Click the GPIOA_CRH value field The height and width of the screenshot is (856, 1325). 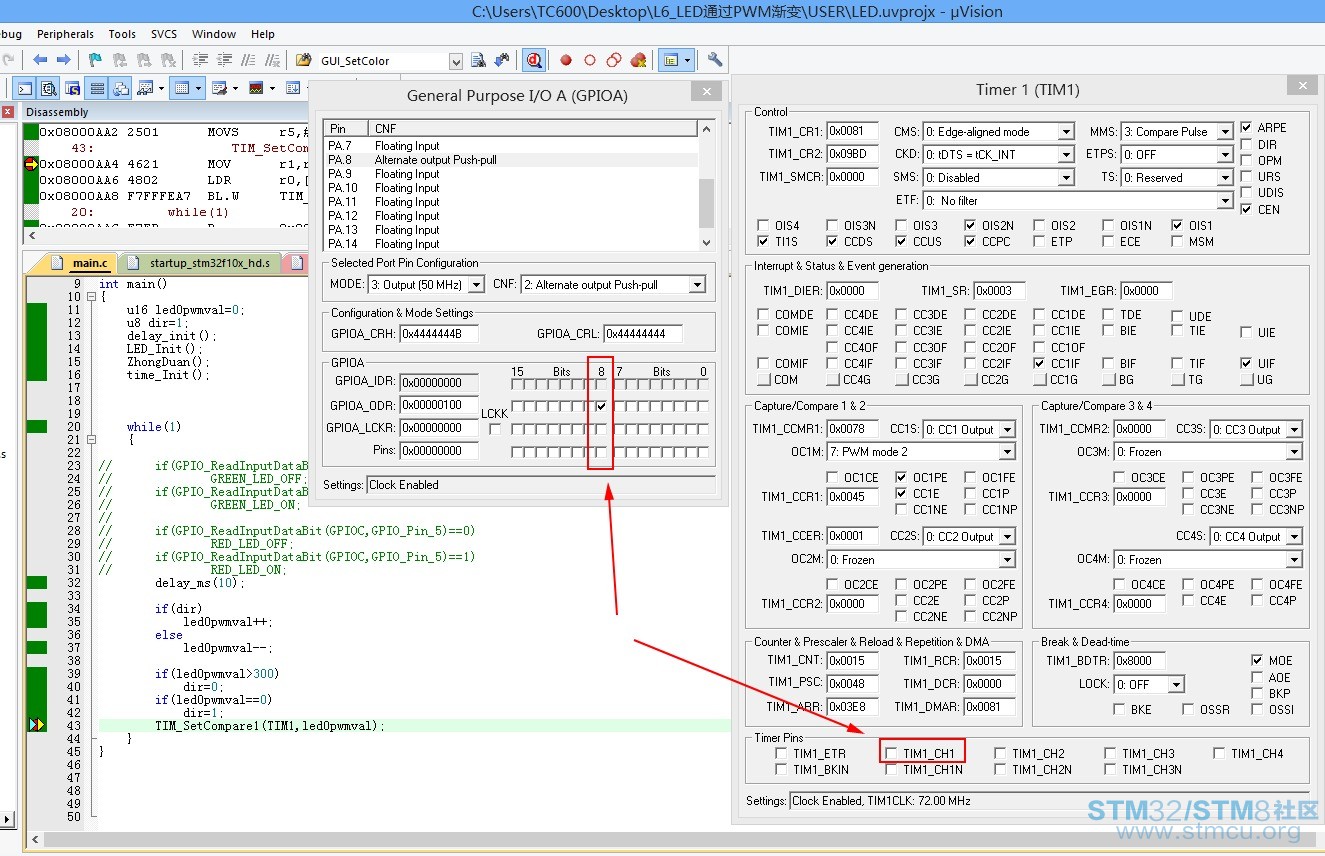point(440,333)
